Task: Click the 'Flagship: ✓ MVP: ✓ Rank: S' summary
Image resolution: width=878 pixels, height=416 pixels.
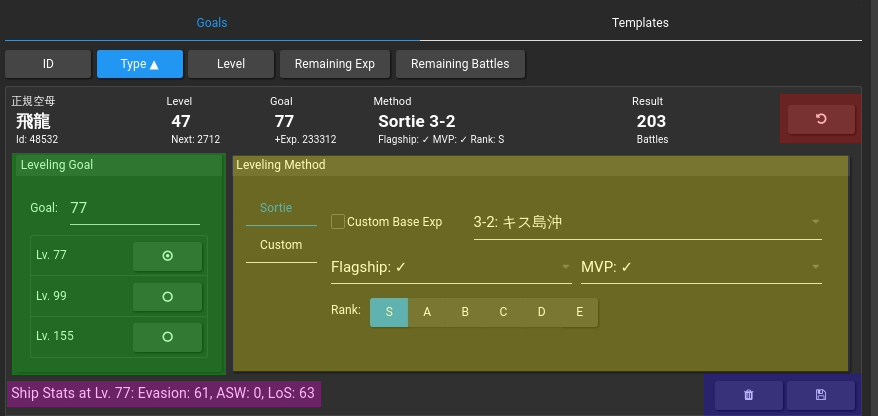Action: [441, 139]
